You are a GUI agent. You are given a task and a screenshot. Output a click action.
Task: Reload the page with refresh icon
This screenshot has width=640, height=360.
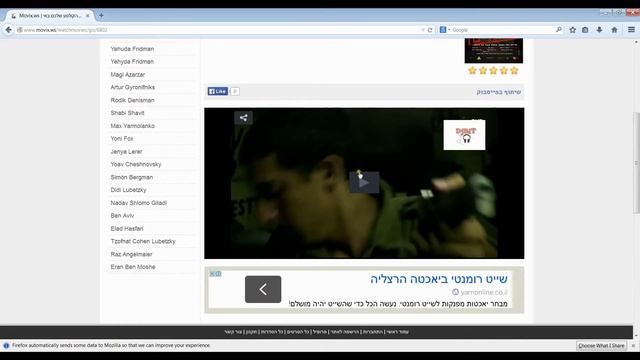[430, 30]
